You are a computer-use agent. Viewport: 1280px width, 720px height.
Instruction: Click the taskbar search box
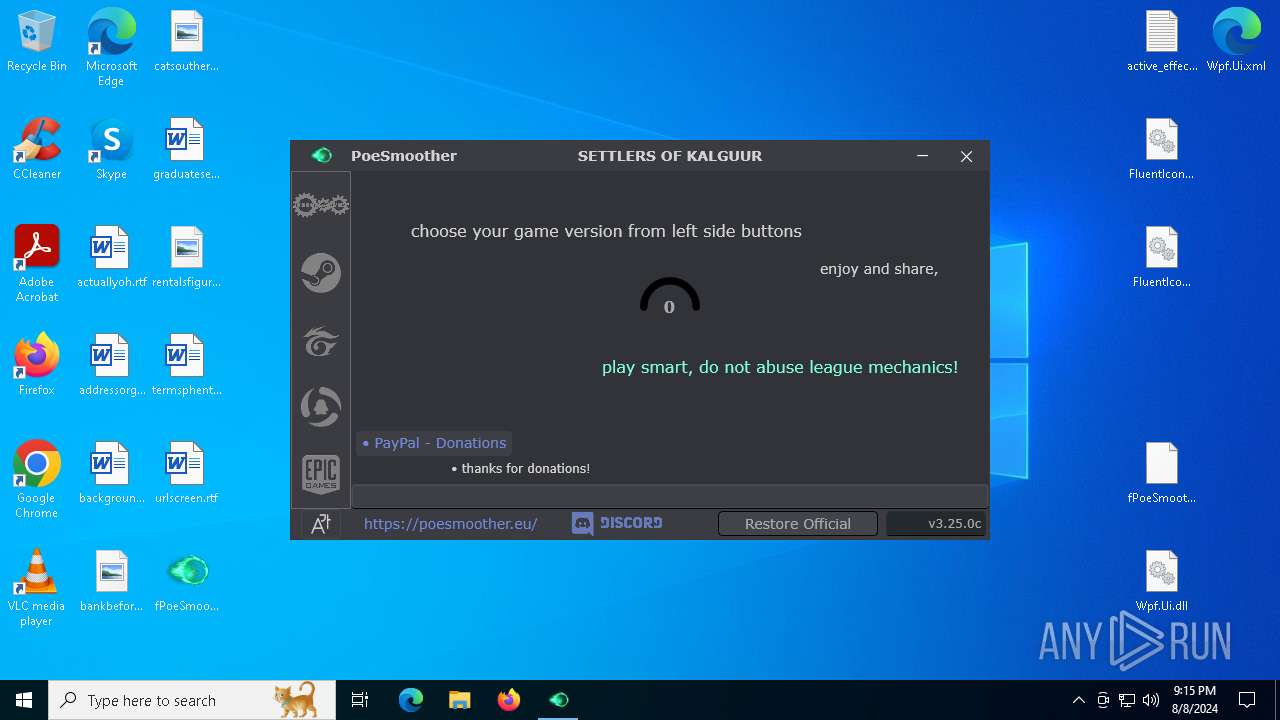tap(192, 700)
